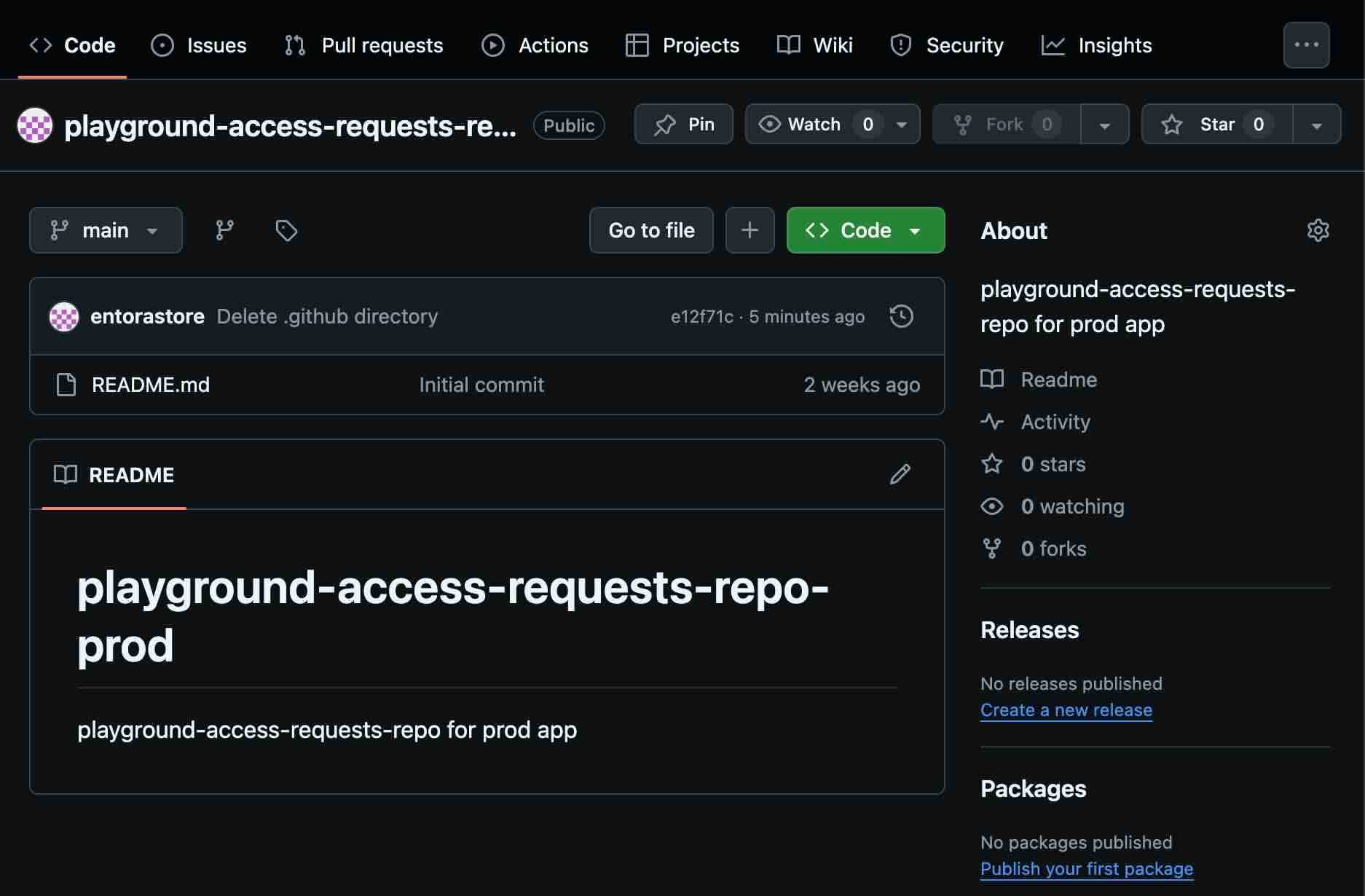View Activity in the sidebar
Screen dimensions: 1365x896
[1055, 421]
